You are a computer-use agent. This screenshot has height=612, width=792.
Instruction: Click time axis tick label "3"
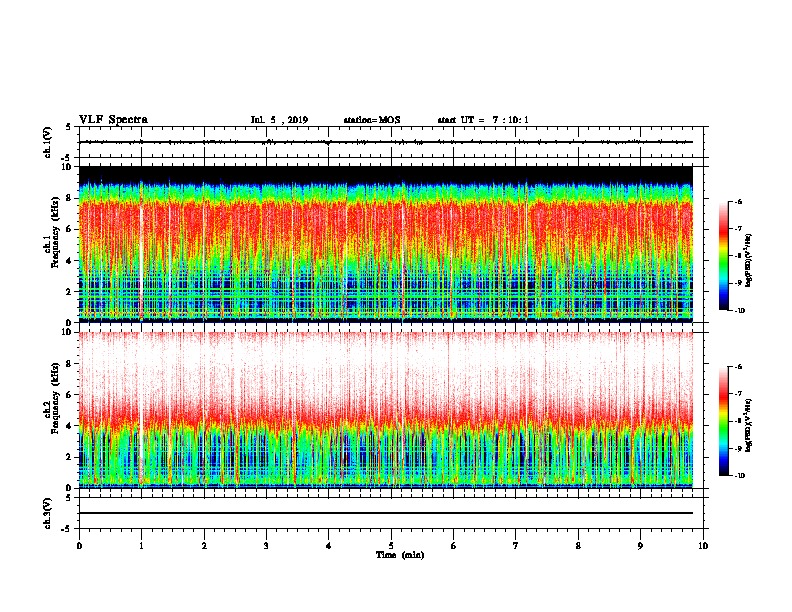(266, 546)
